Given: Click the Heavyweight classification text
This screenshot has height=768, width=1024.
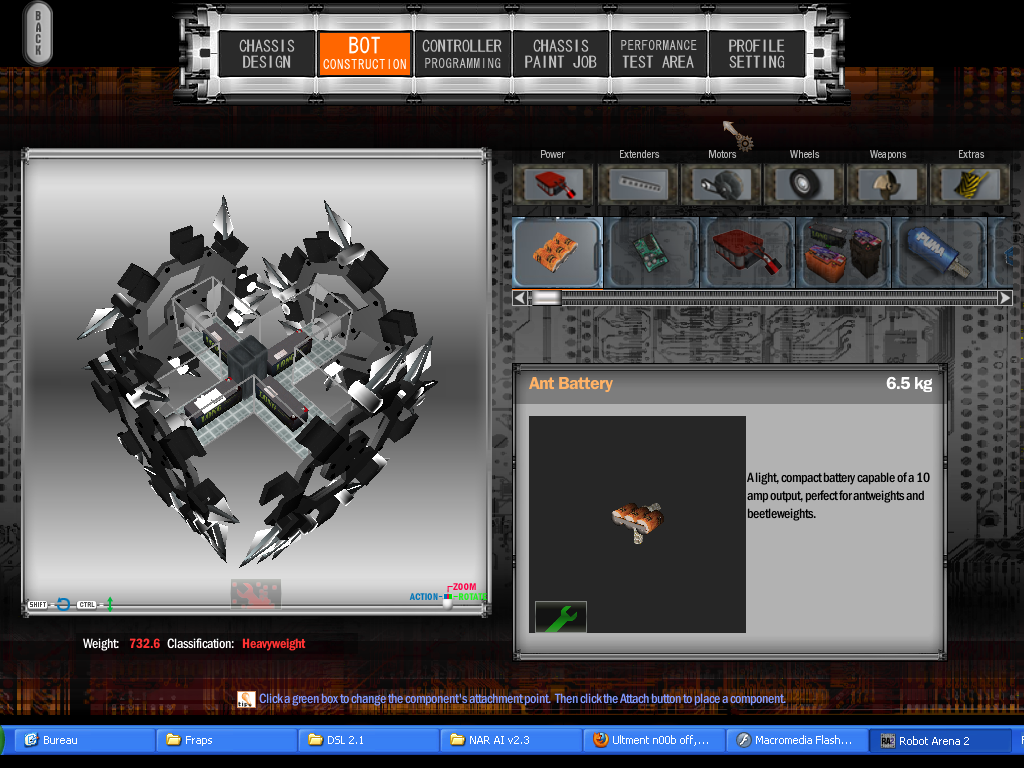Looking at the screenshot, I should coord(274,644).
